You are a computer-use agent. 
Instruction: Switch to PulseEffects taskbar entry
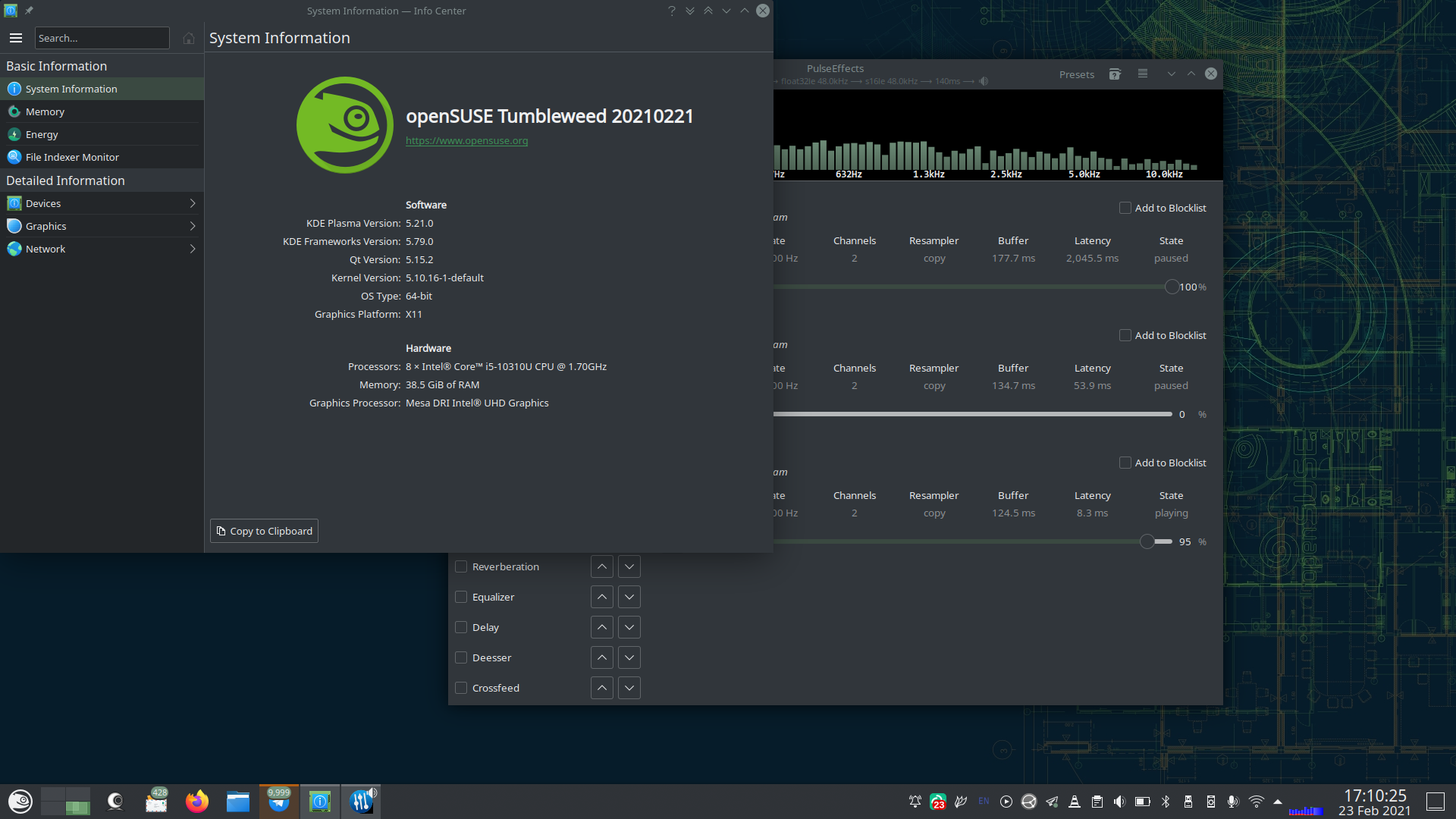(x=362, y=802)
